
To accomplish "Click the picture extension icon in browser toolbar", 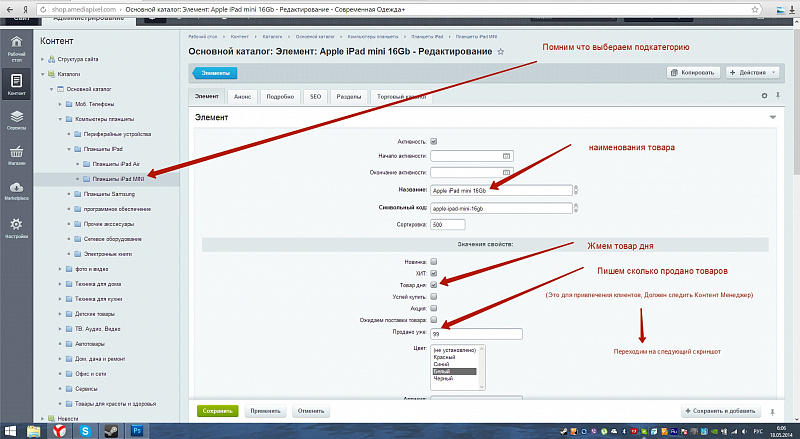I will [x=781, y=9].
